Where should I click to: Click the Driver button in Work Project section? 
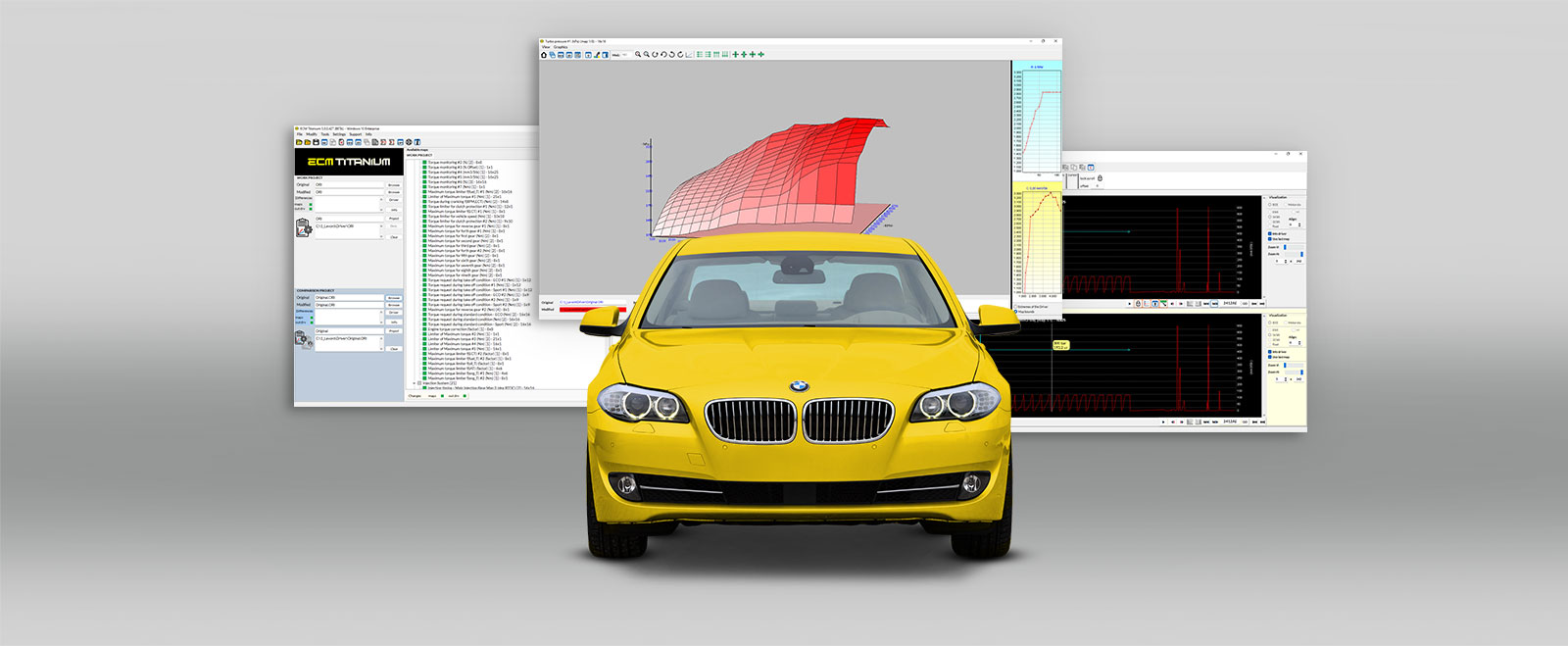[x=394, y=200]
